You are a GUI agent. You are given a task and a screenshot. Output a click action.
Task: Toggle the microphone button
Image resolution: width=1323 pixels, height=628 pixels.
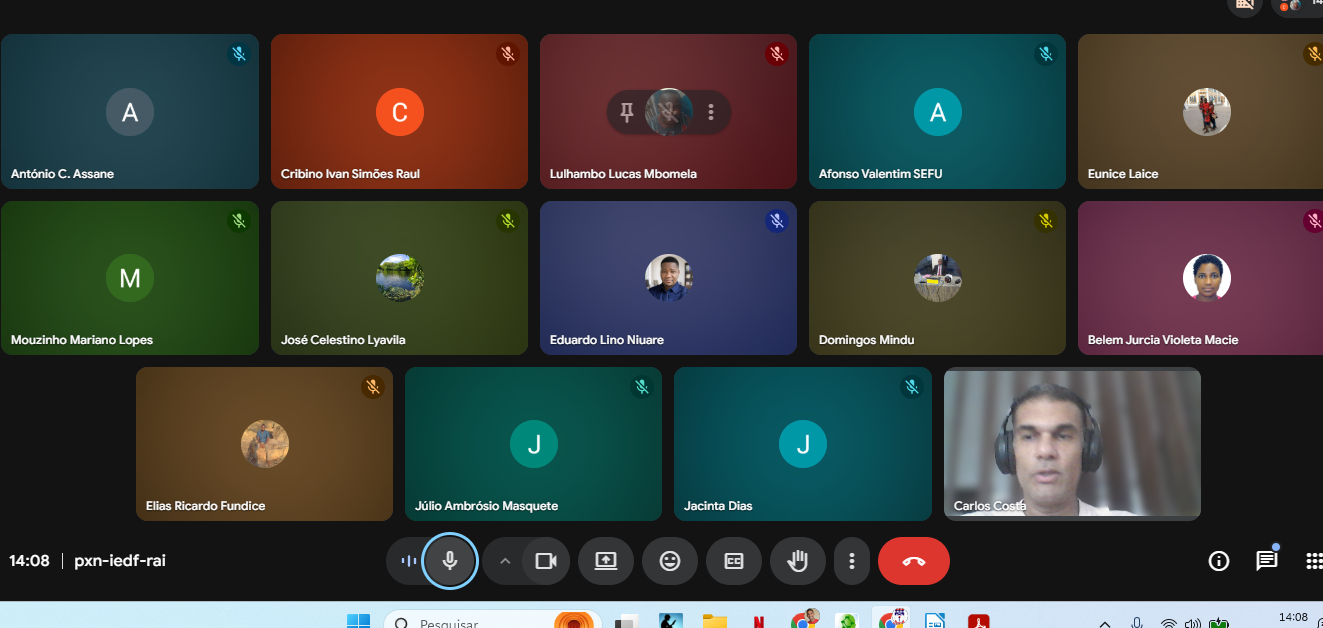click(x=450, y=561)
